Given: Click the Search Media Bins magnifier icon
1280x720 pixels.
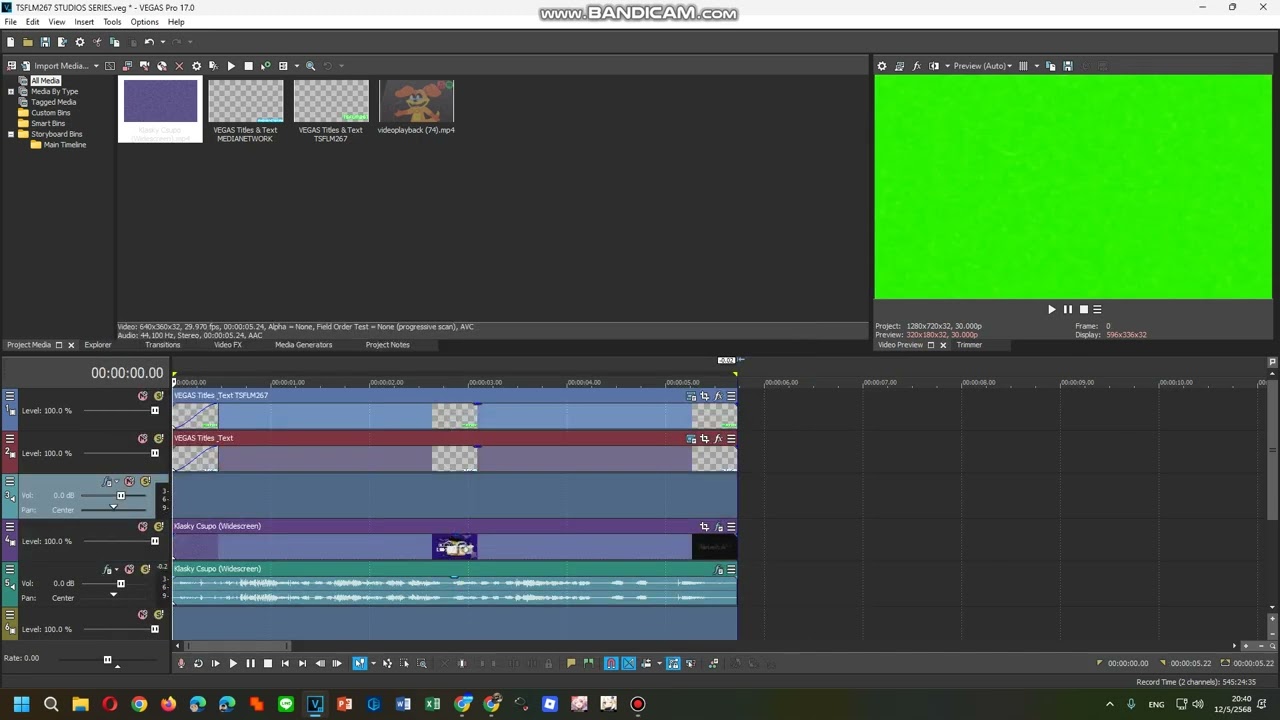Looking at the screenshot, I should click(x=311, y=66).
